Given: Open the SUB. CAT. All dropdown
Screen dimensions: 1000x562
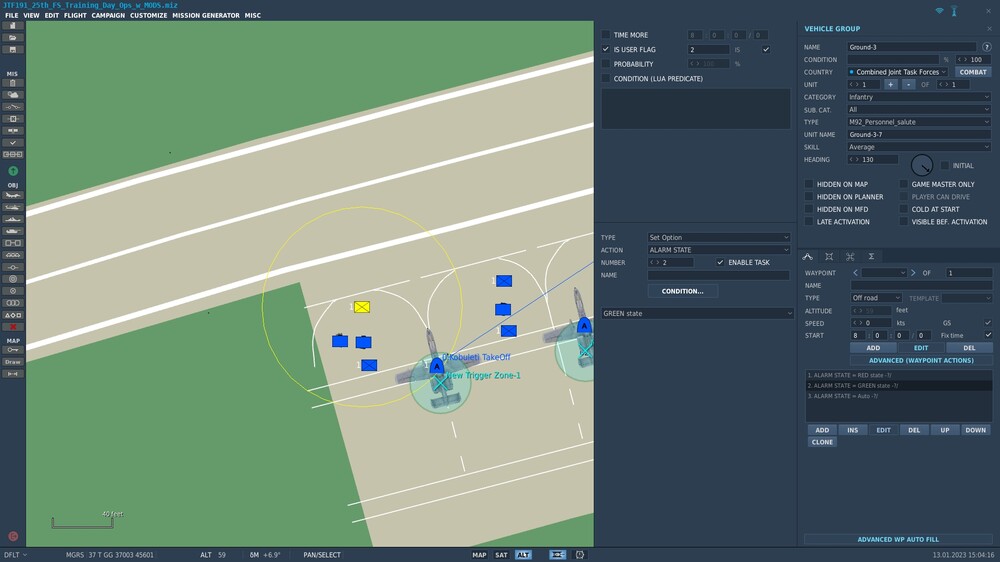Looking at the screenshot, I should tap(919, 110).
